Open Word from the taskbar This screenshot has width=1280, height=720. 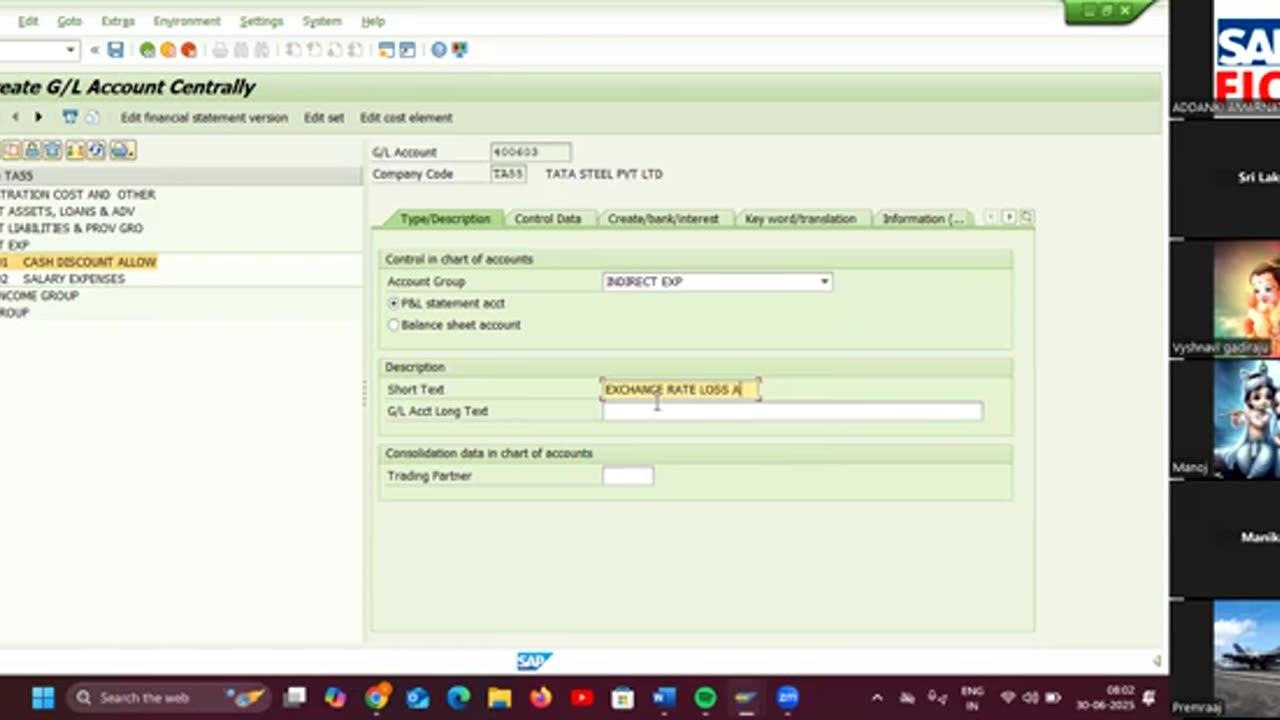point(664,697)
